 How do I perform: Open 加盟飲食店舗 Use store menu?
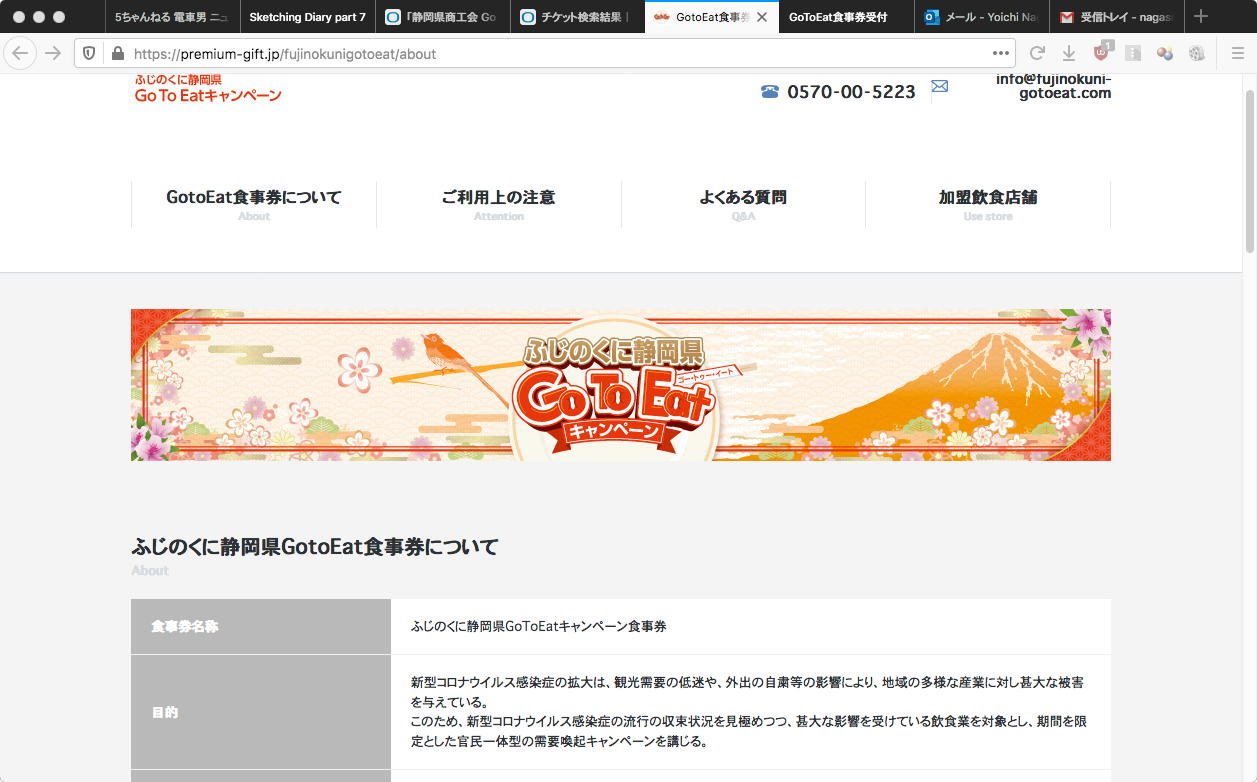988,204
